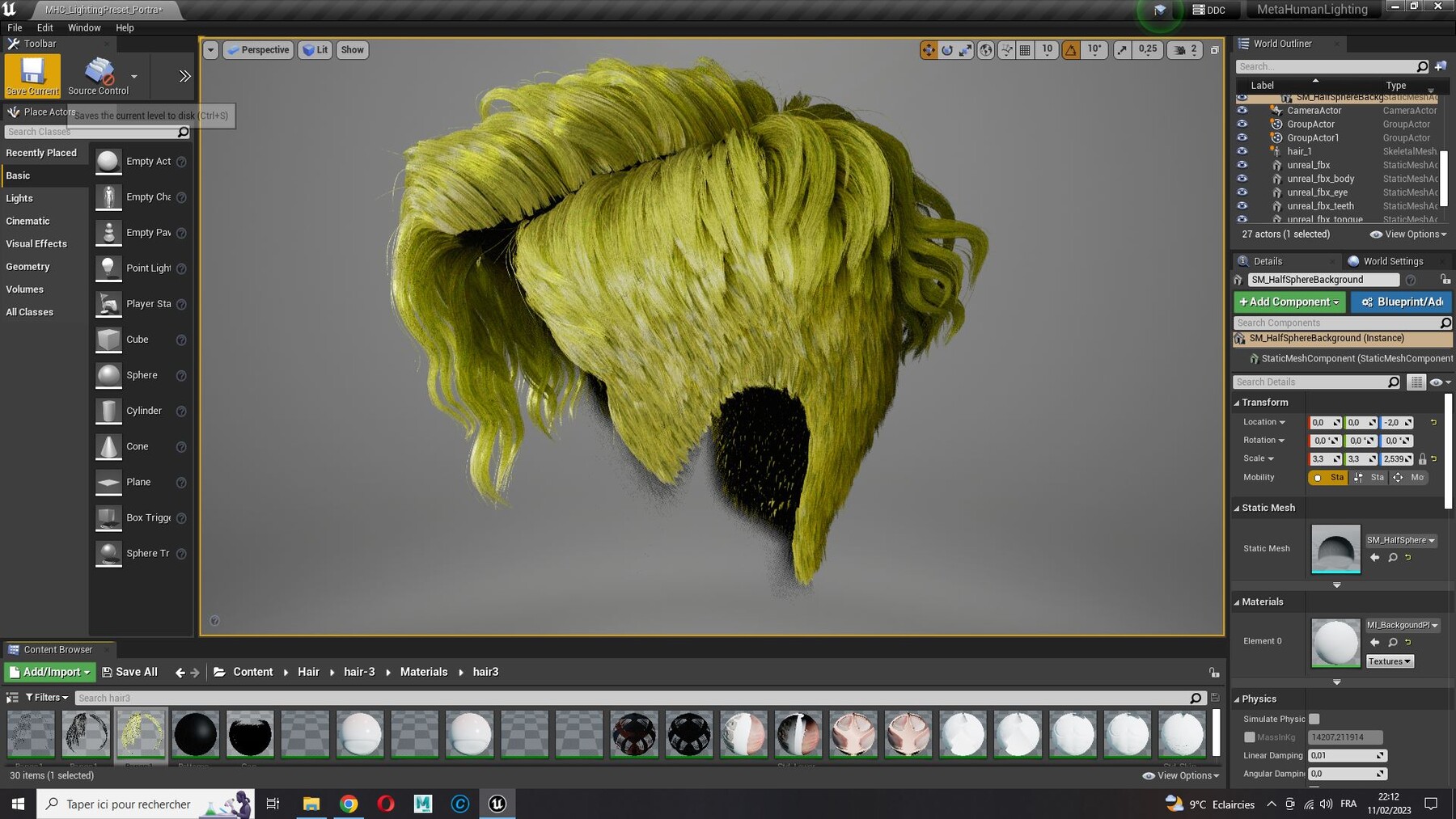
Task: Click the Location X value field
Action: tap(1325, 423)
